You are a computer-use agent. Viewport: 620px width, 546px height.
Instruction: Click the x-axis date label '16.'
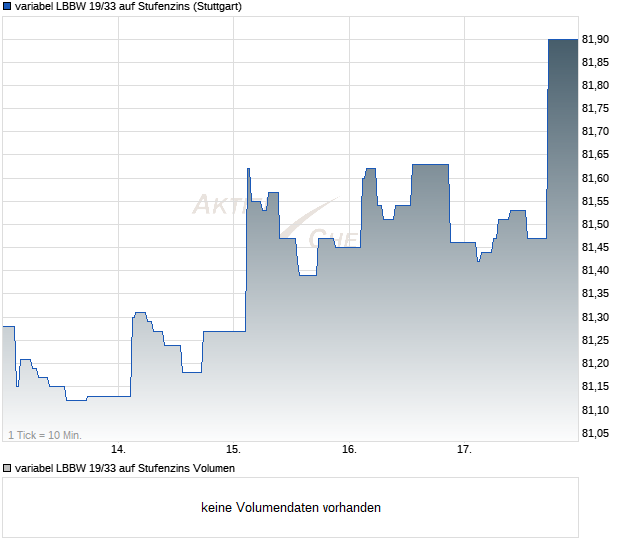point(349,449)
